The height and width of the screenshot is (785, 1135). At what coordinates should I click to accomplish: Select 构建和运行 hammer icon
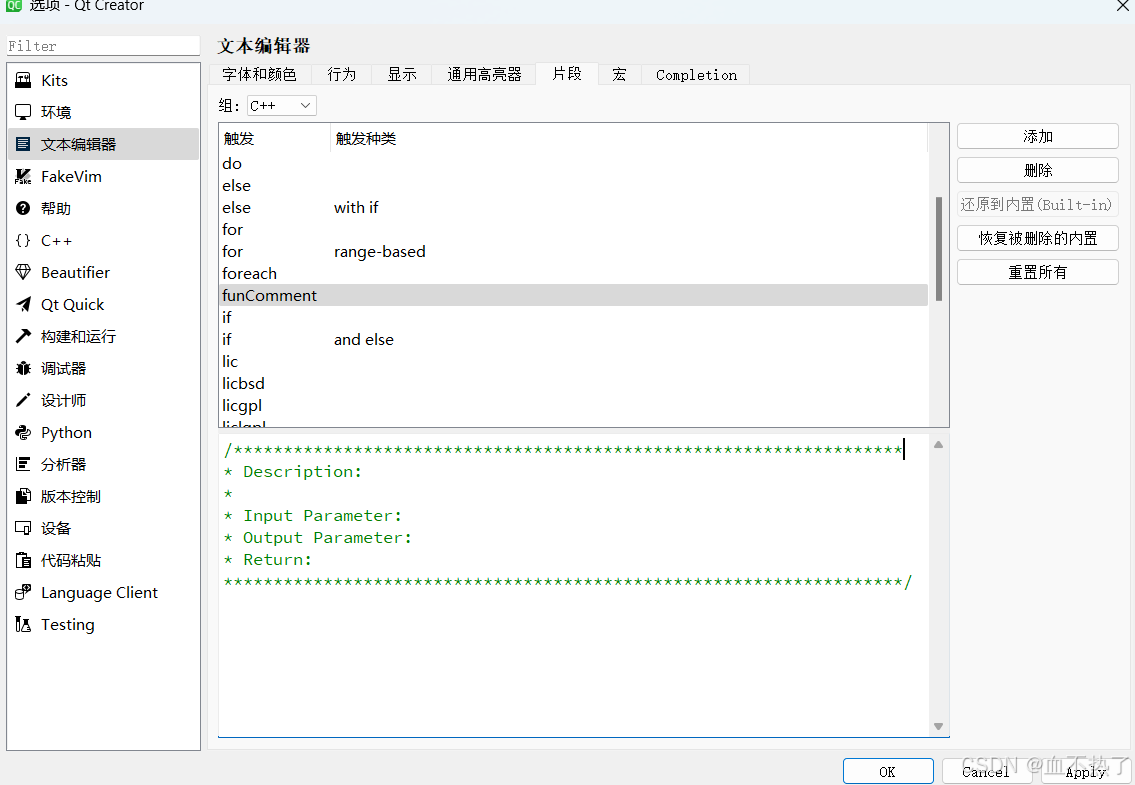23,336
